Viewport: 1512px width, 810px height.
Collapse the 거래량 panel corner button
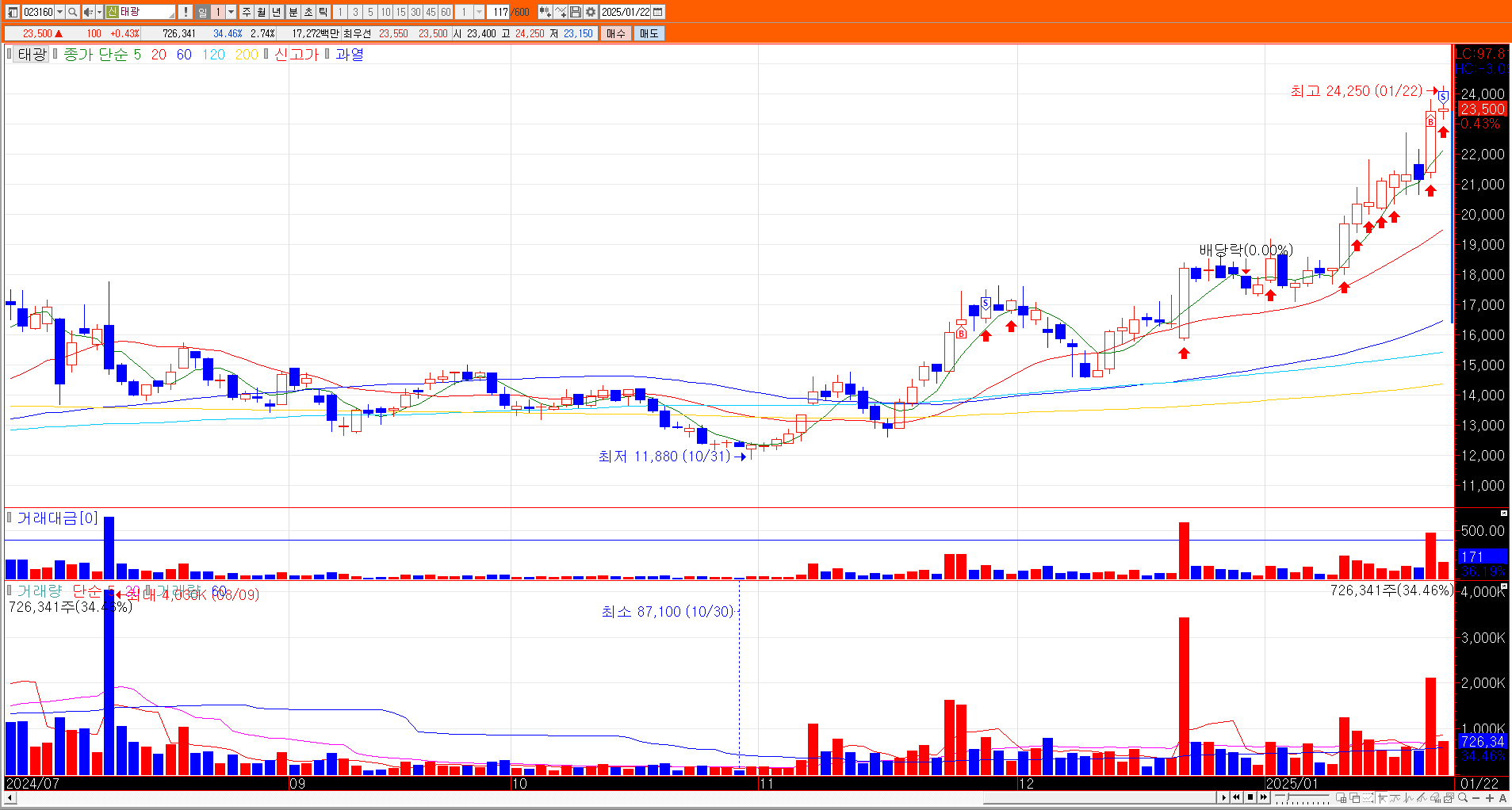click(x=1503, y=586)
